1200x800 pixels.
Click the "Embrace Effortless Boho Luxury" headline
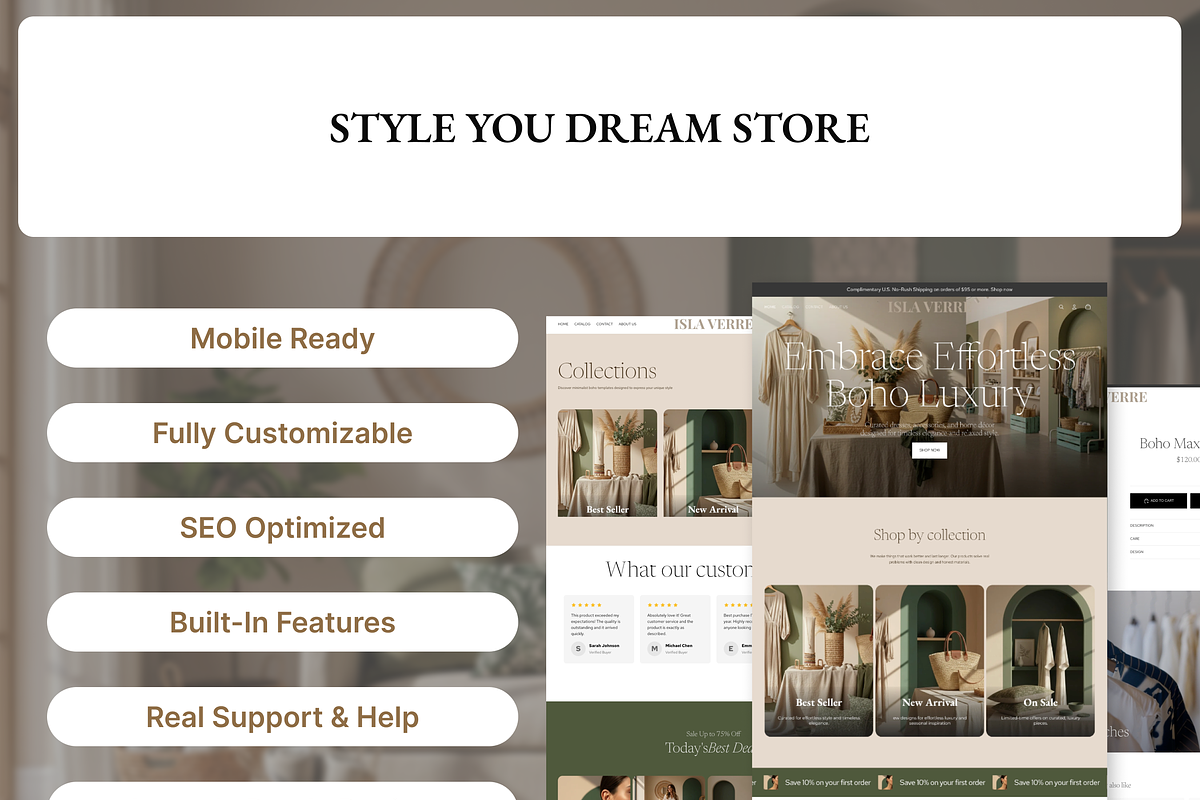(929, 376)
